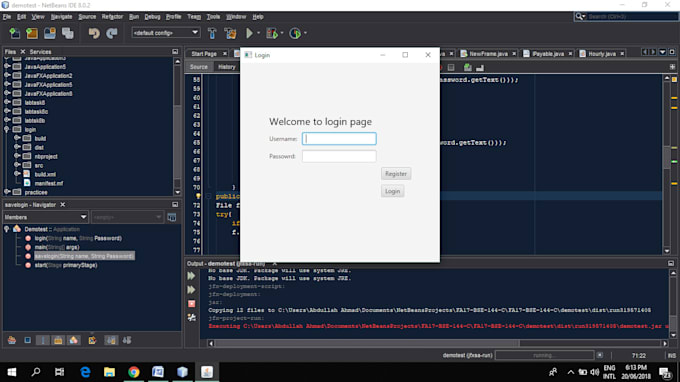
Task: Open the Navigate menu
Action: tap(61, 16)
